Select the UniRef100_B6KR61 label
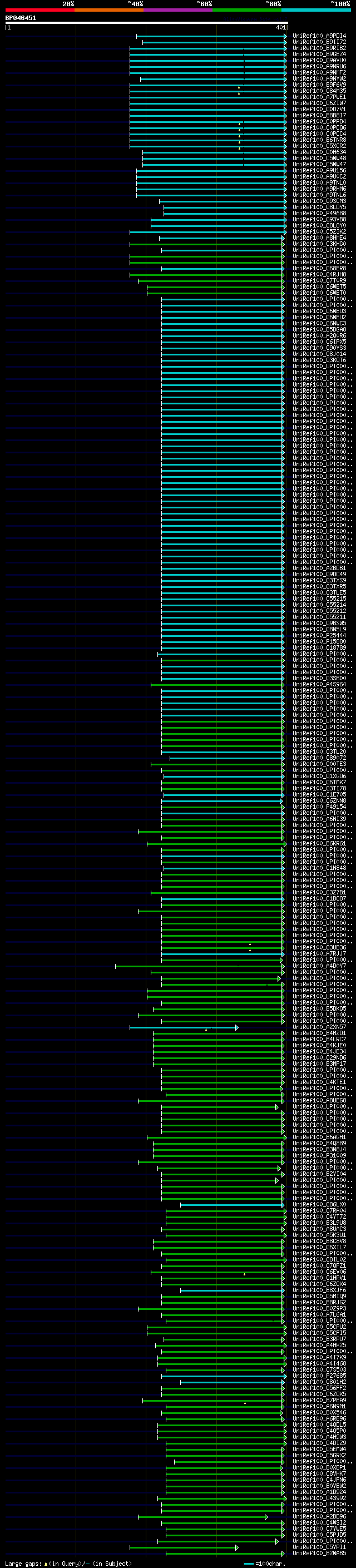Screen dimensions: 356x1568 click(319, 844)
